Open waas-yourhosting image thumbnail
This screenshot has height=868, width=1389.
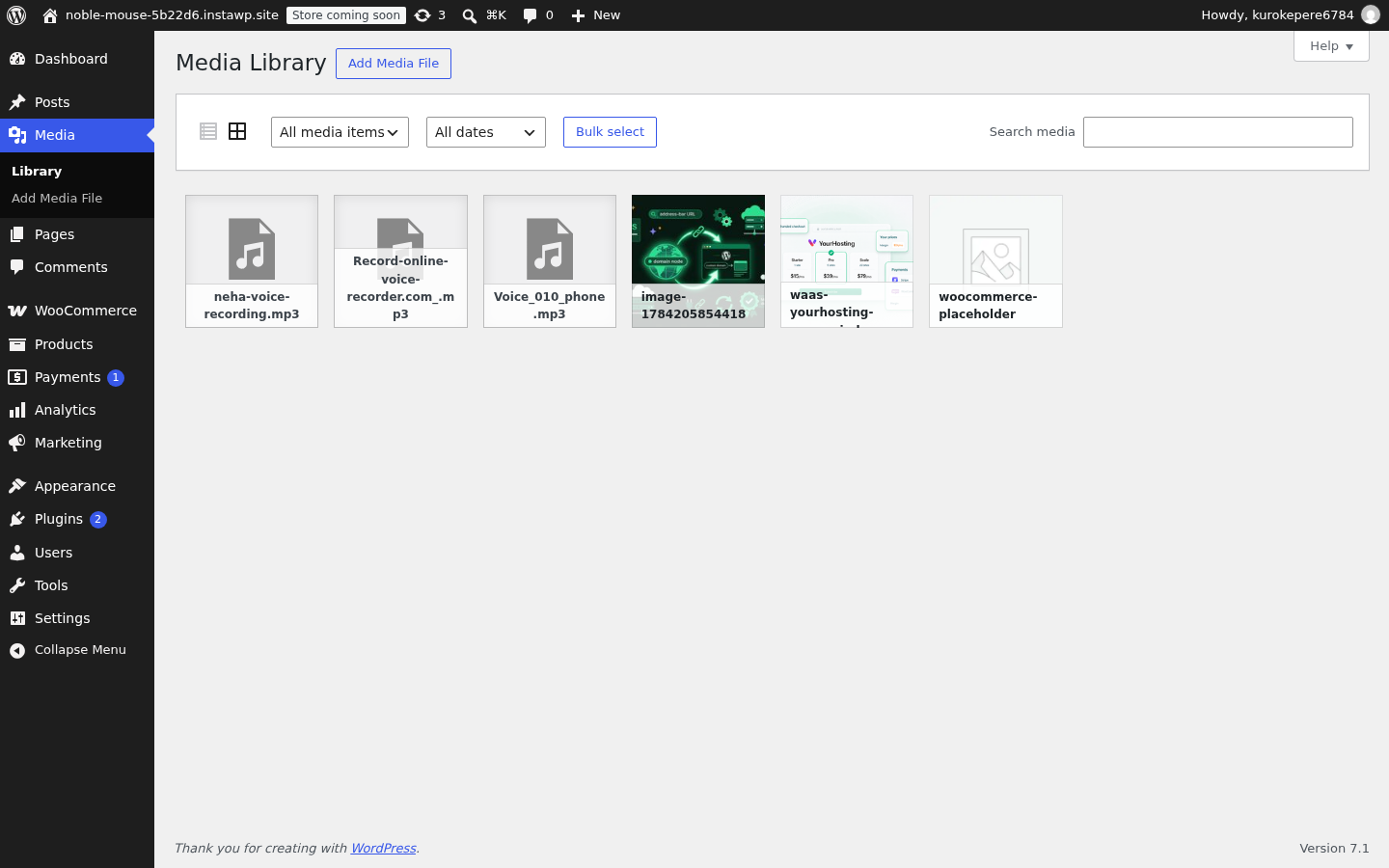pos(847,261)
